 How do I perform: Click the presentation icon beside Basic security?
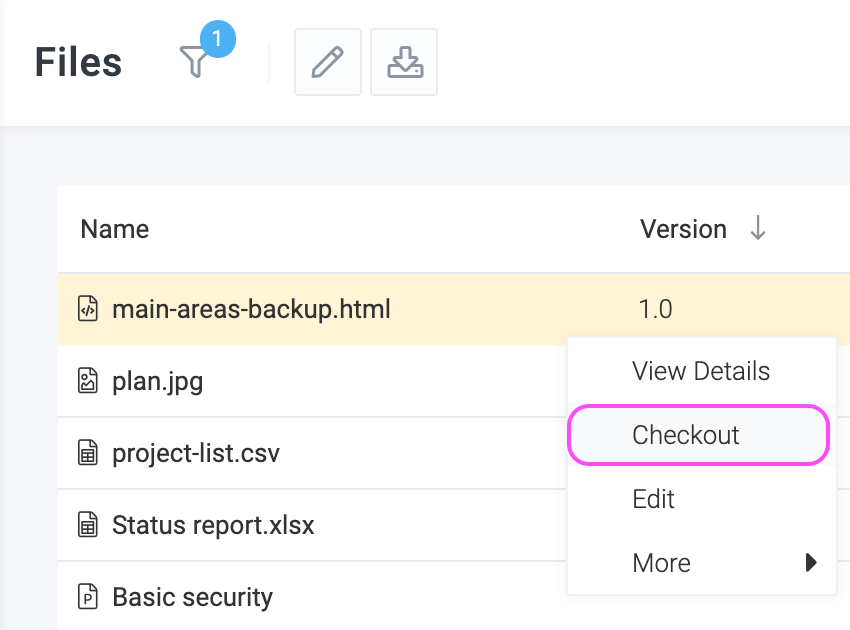87,596
